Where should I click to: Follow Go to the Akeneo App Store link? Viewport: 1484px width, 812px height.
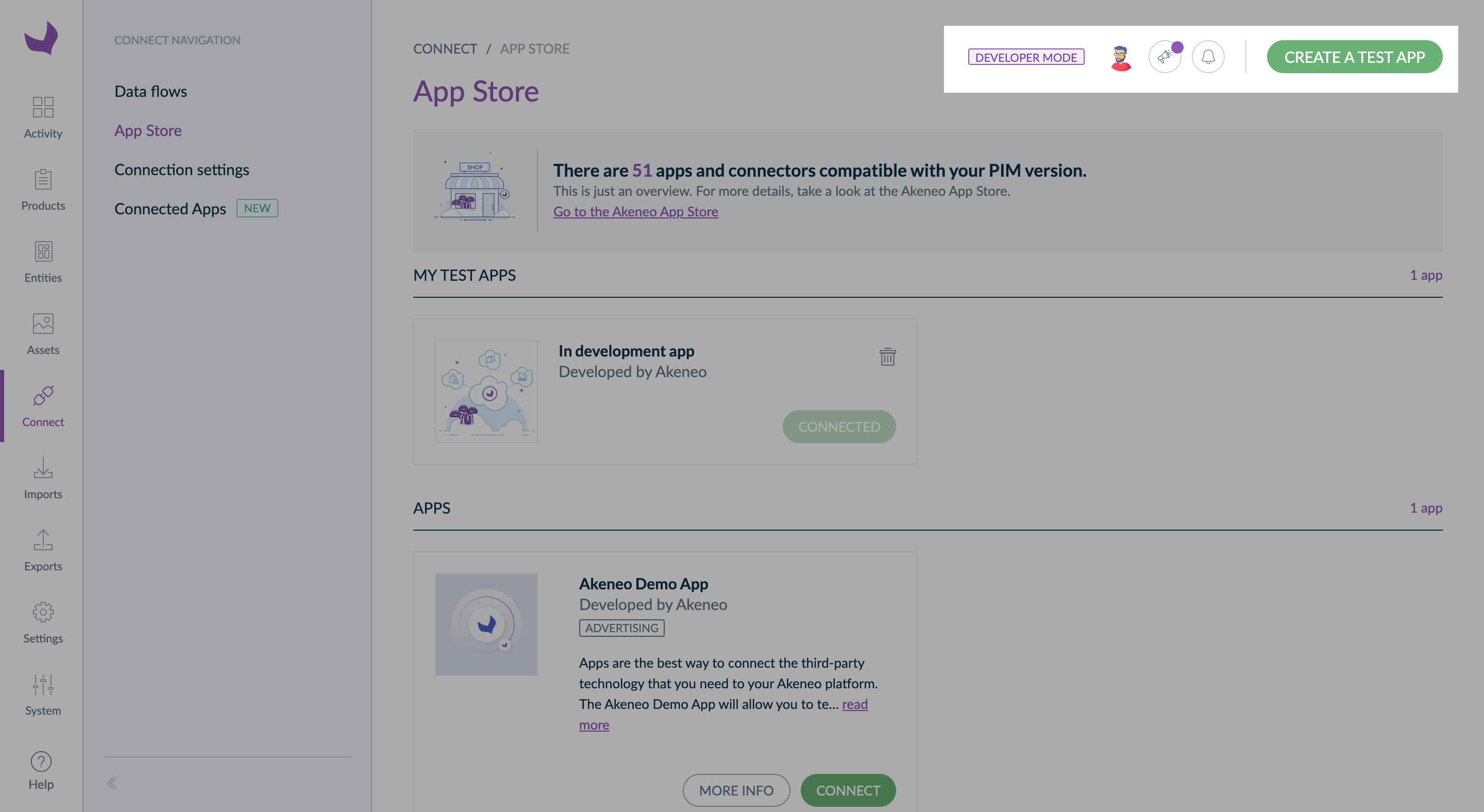pos(635,211)
